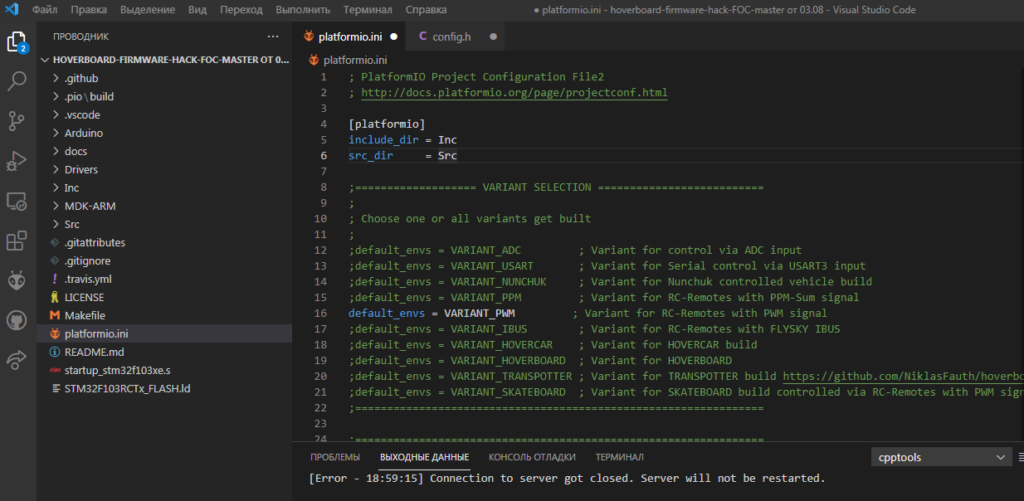Open the Терминал menu in menu bar
1024x501 pixels.
click(367, 9)
